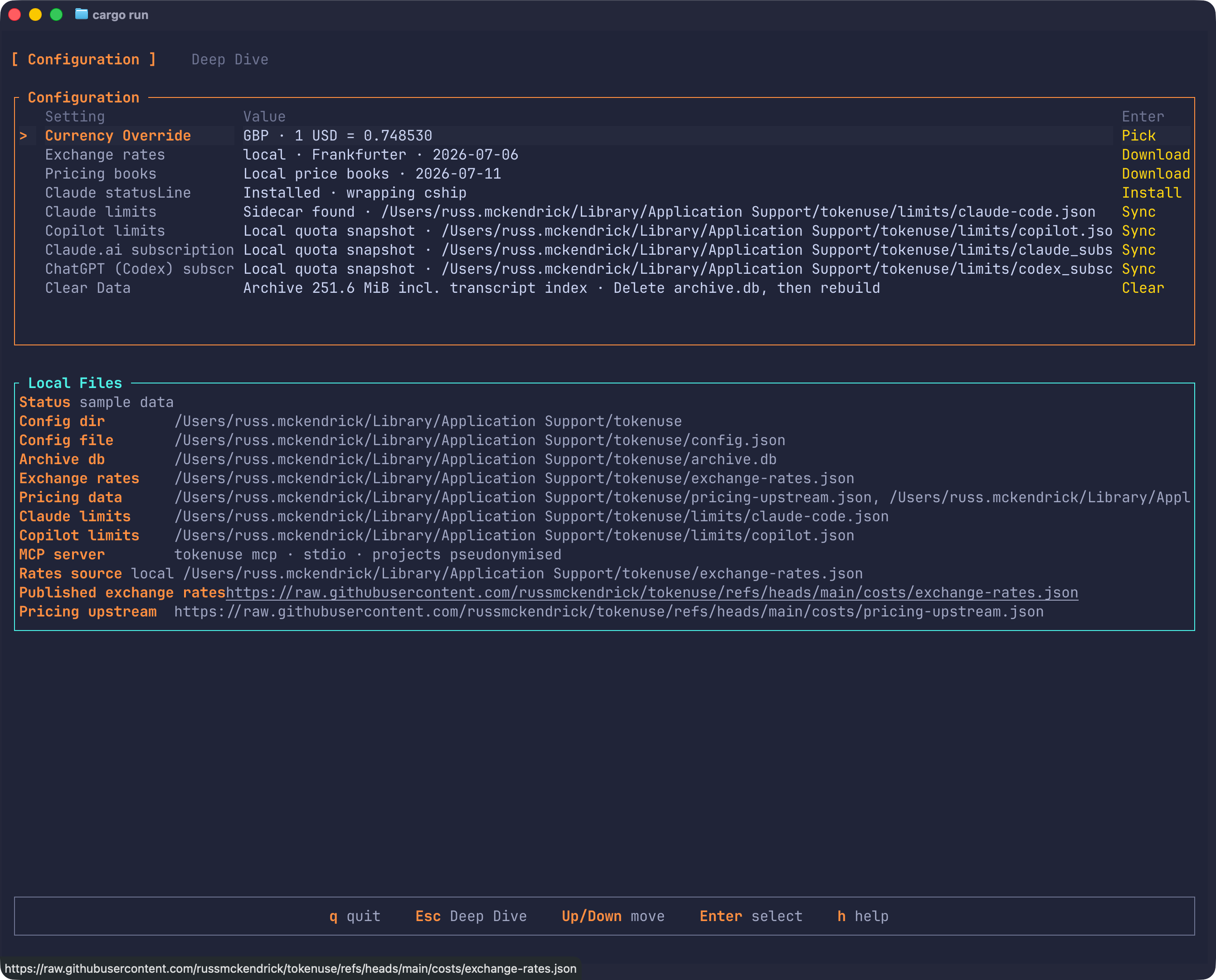Click the Rates source local path line
This screenshot has width=1216, height=980.
pyautogui.click(x=441, y=573)
